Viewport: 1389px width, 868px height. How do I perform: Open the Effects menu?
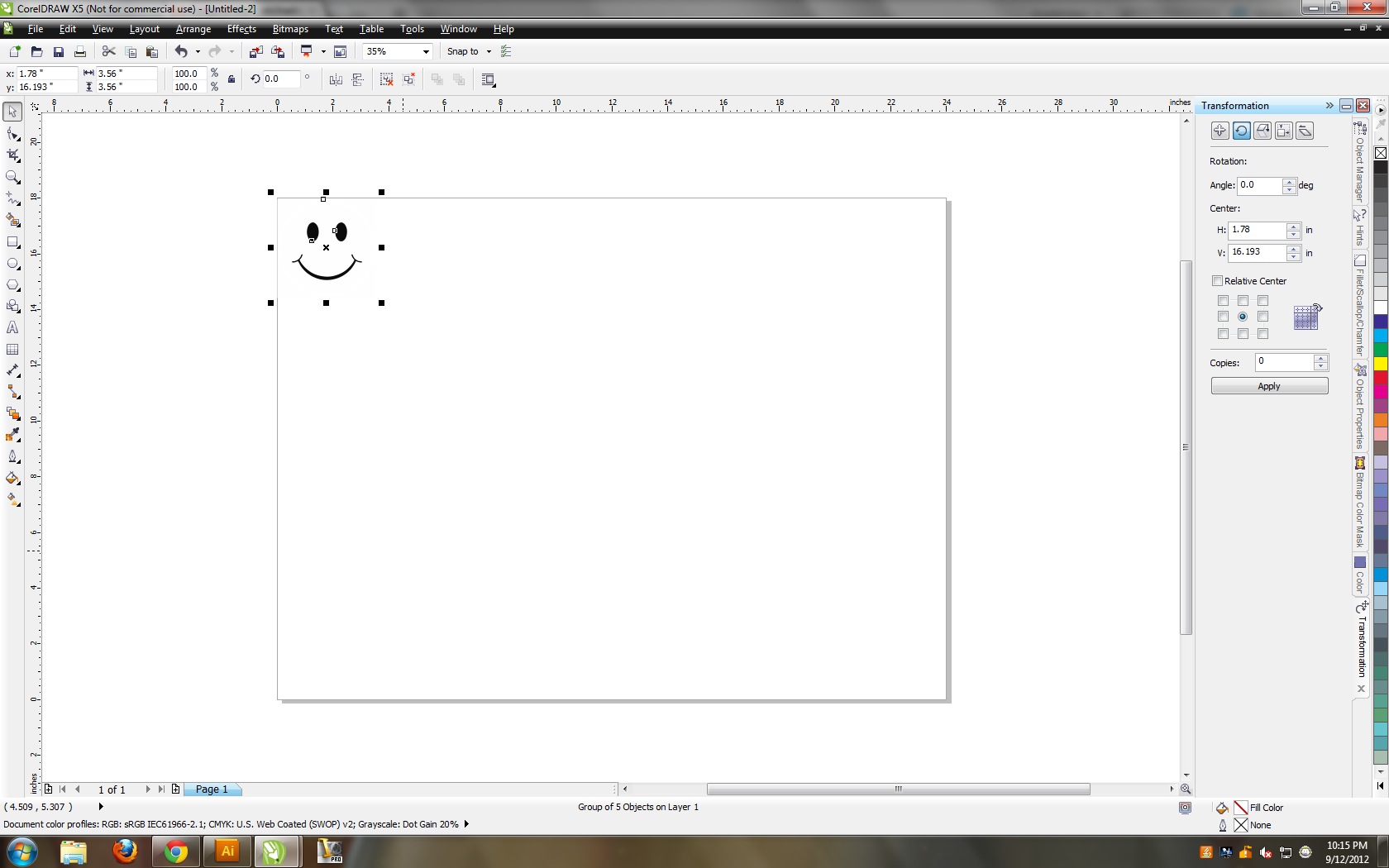click(x=241, y=29)
